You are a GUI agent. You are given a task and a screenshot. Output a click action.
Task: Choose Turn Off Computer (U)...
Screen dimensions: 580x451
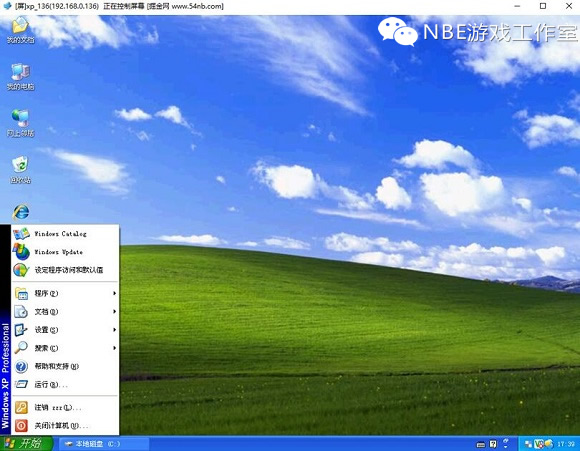click(x=65, y=426)
